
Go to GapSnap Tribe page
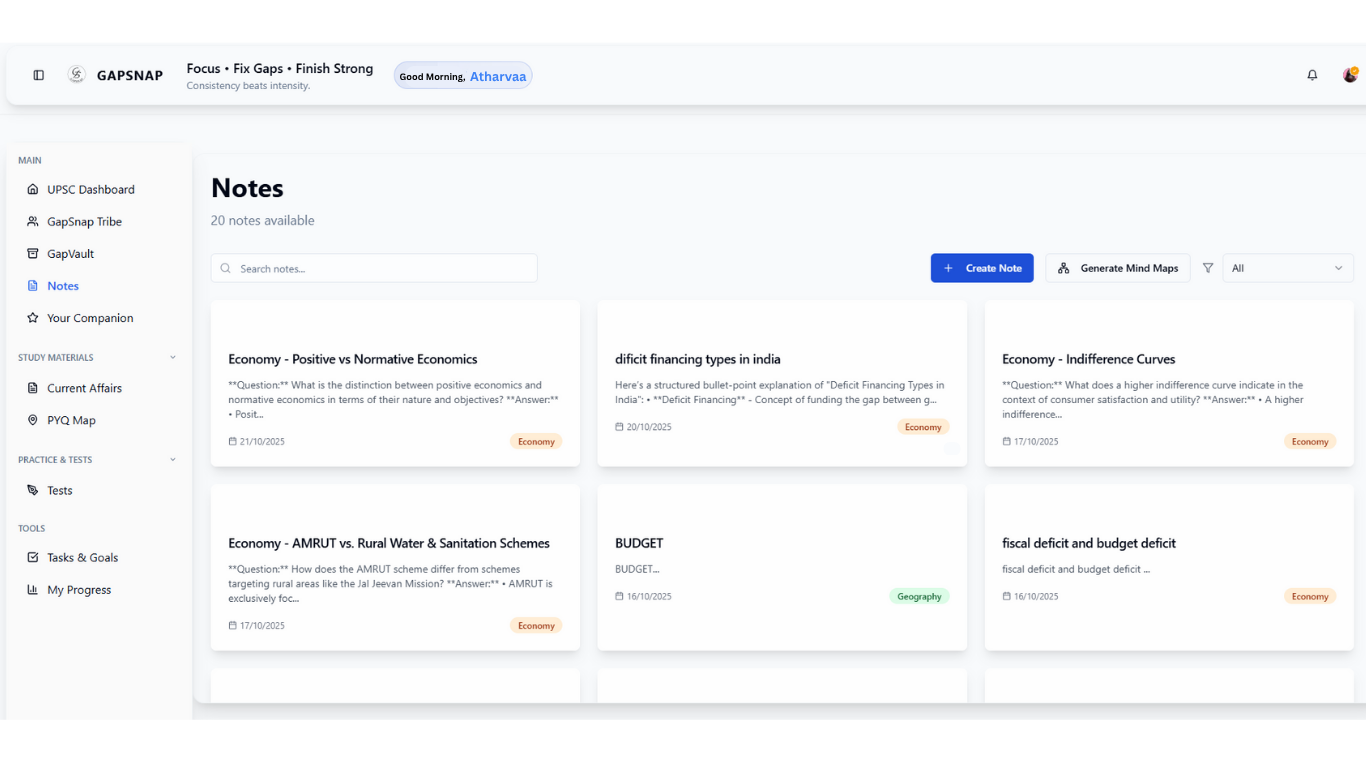(x=84, y=222)
